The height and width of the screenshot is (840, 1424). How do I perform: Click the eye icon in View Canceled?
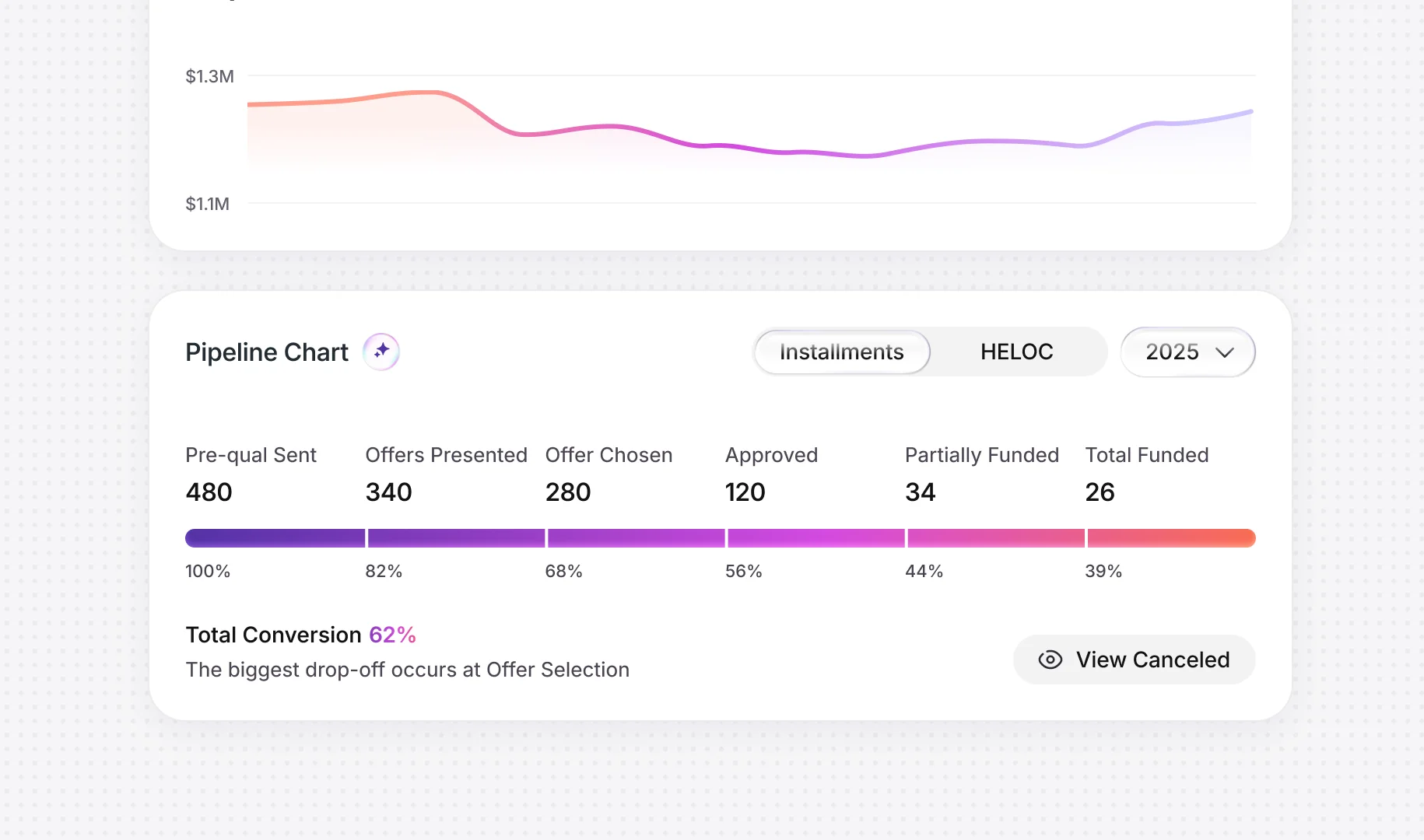click(1050, 660)
